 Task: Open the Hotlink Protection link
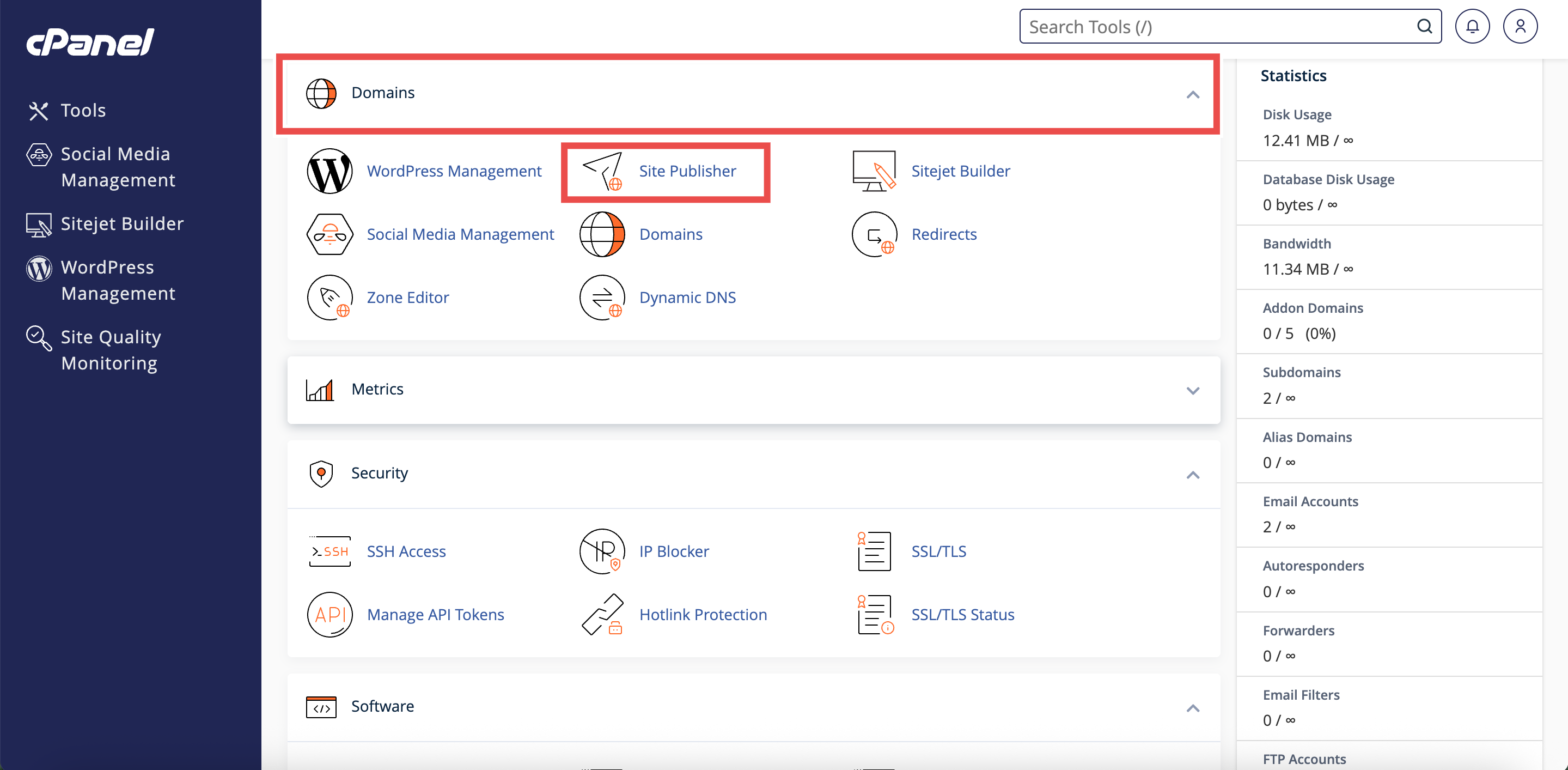tap(703, 615)
